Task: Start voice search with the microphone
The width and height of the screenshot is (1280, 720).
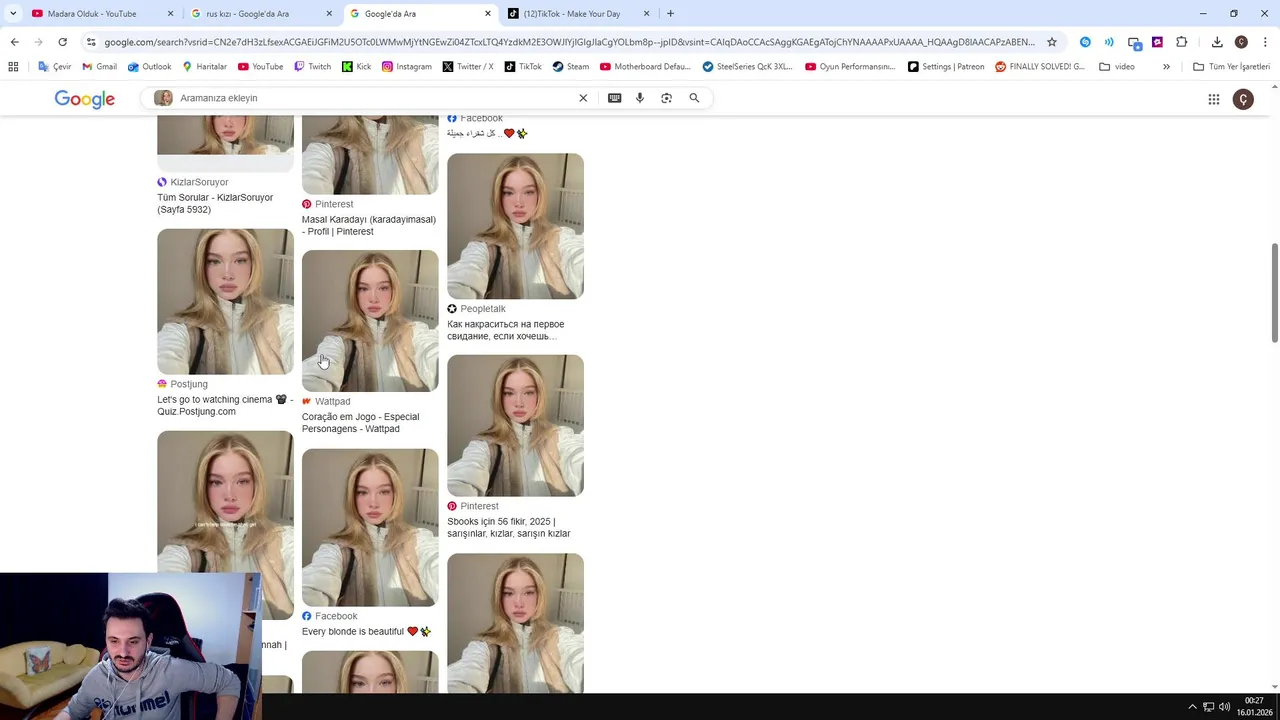Action: click(640, 98)
